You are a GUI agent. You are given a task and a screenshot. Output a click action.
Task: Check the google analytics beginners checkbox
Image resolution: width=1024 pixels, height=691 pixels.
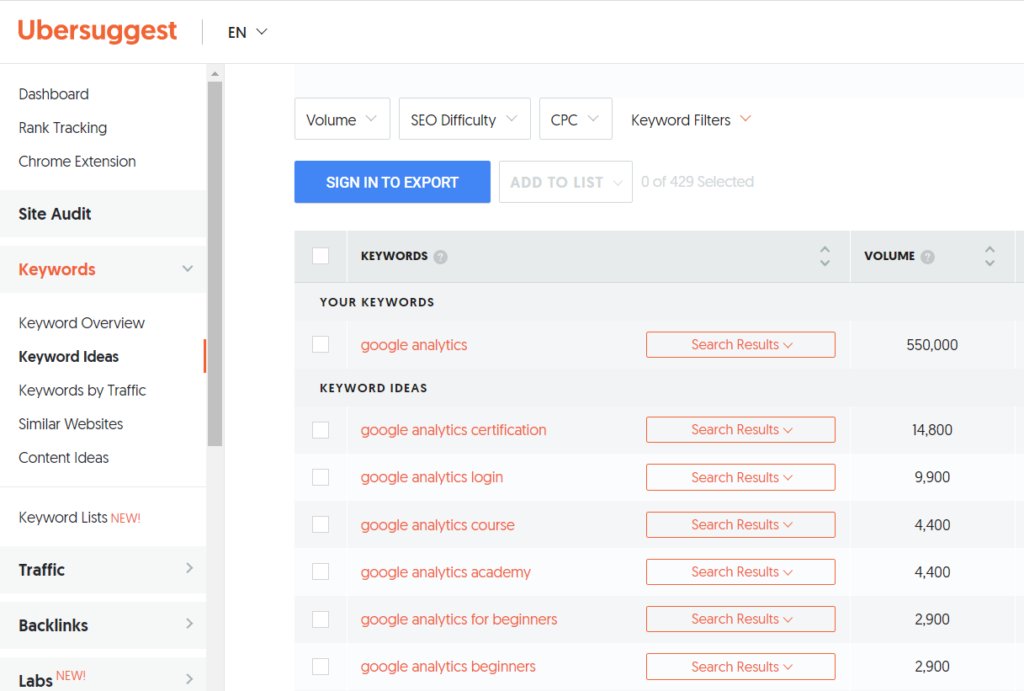point(321,666)
